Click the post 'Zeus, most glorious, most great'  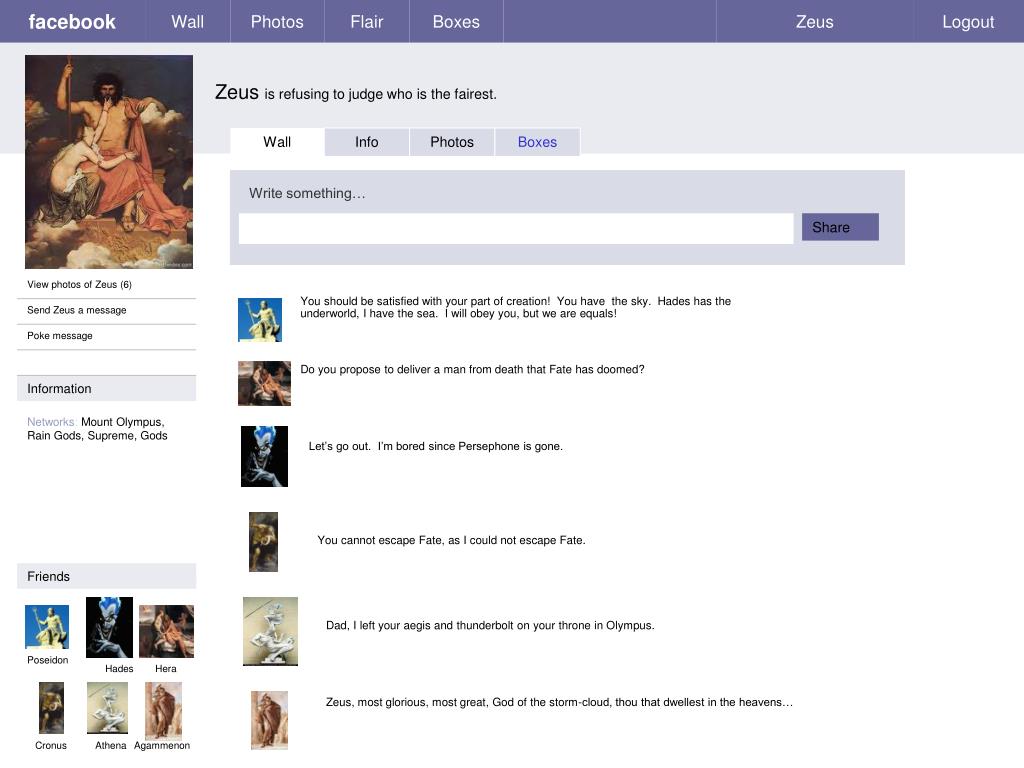point(559,703)
